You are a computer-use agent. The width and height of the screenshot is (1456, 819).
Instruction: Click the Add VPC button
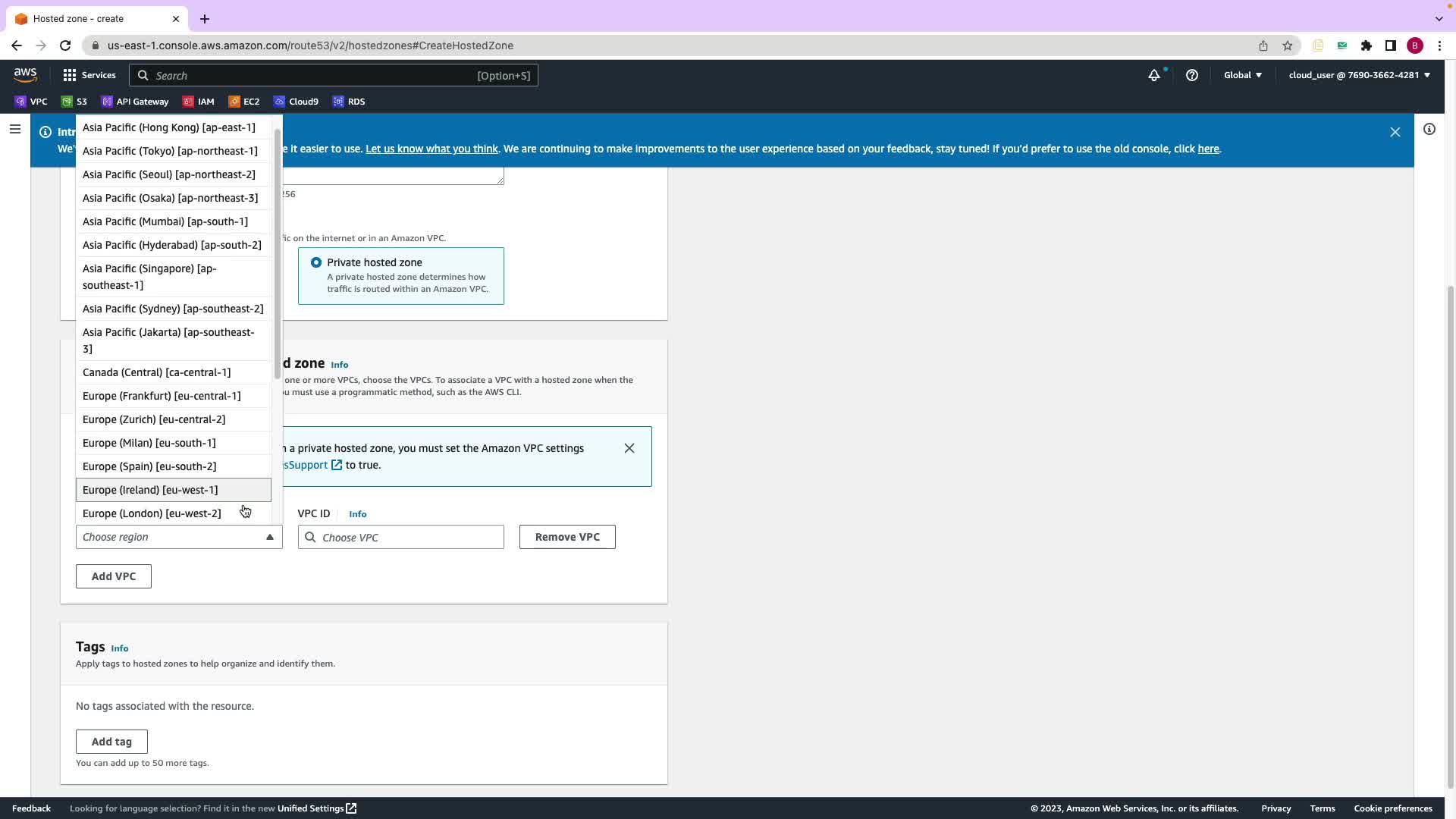[x=113, y=576]
